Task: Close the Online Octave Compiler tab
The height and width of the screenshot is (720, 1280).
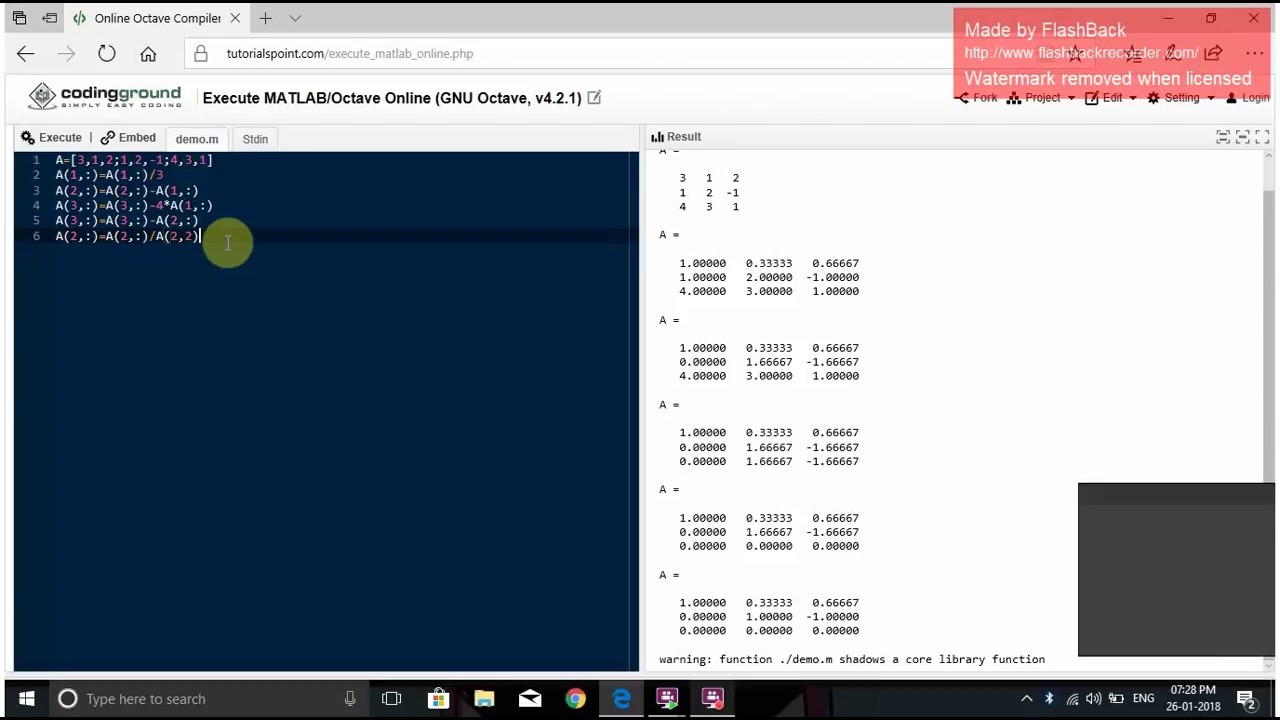Action: [x=233, y=18]
